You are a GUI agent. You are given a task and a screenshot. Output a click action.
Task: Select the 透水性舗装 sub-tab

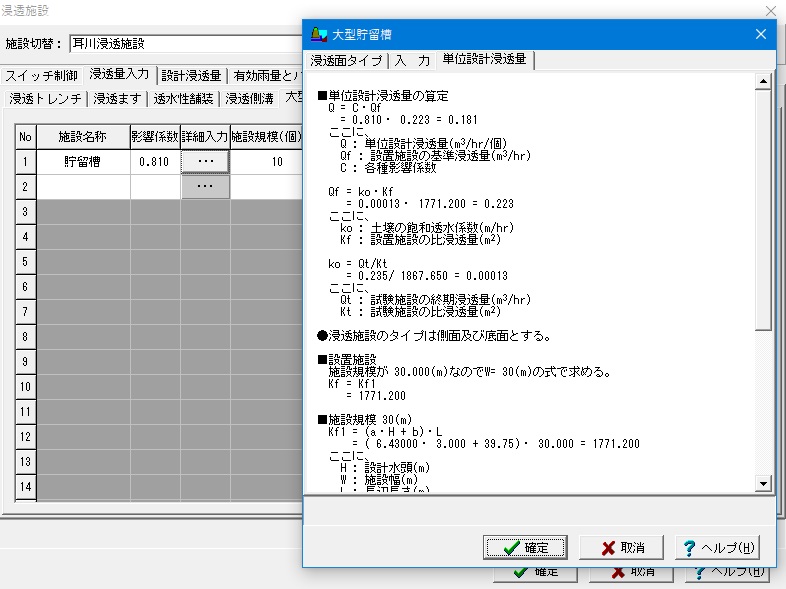tap(183, 99)
